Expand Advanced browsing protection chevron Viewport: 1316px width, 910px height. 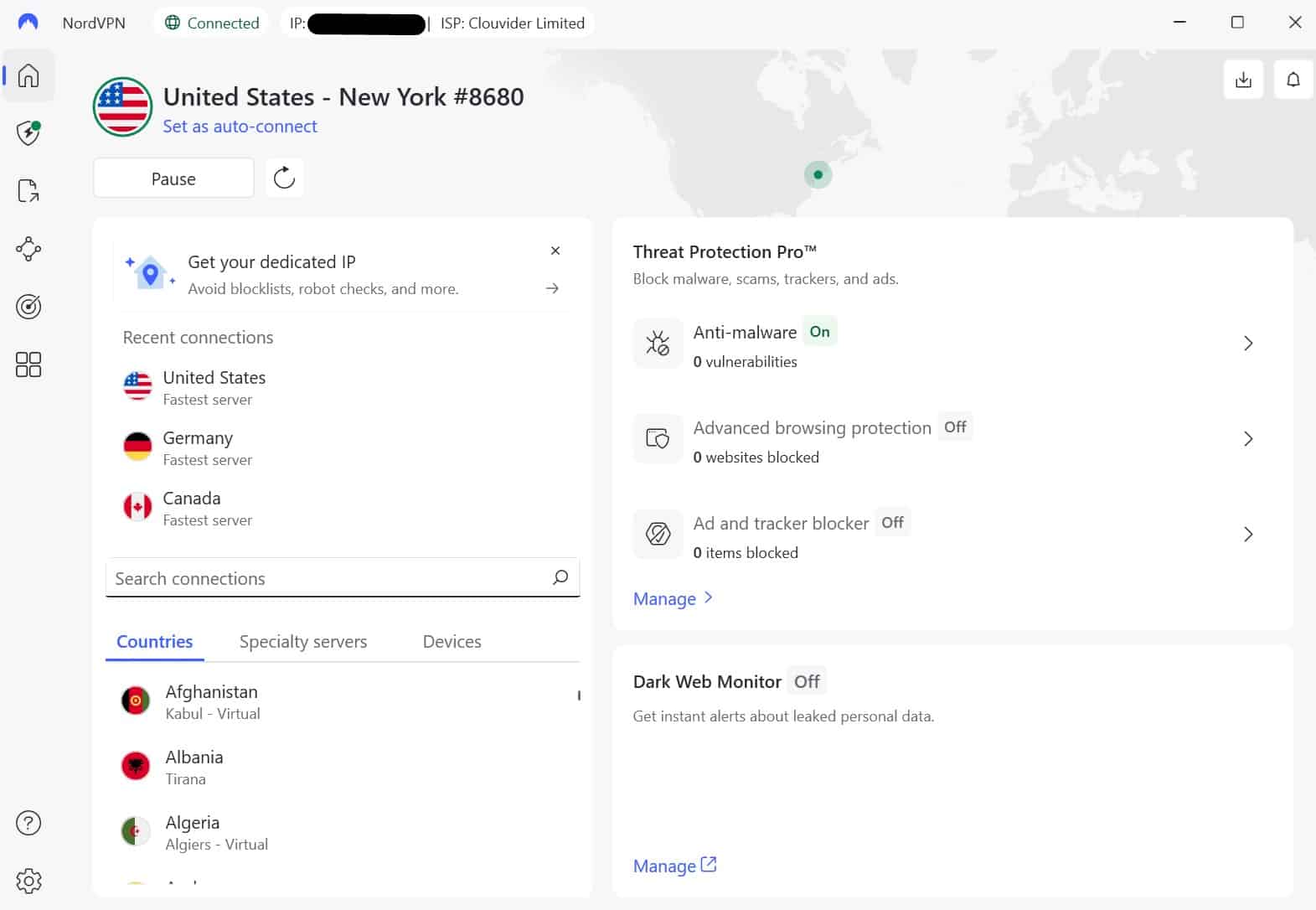[x=1248, y=439]
